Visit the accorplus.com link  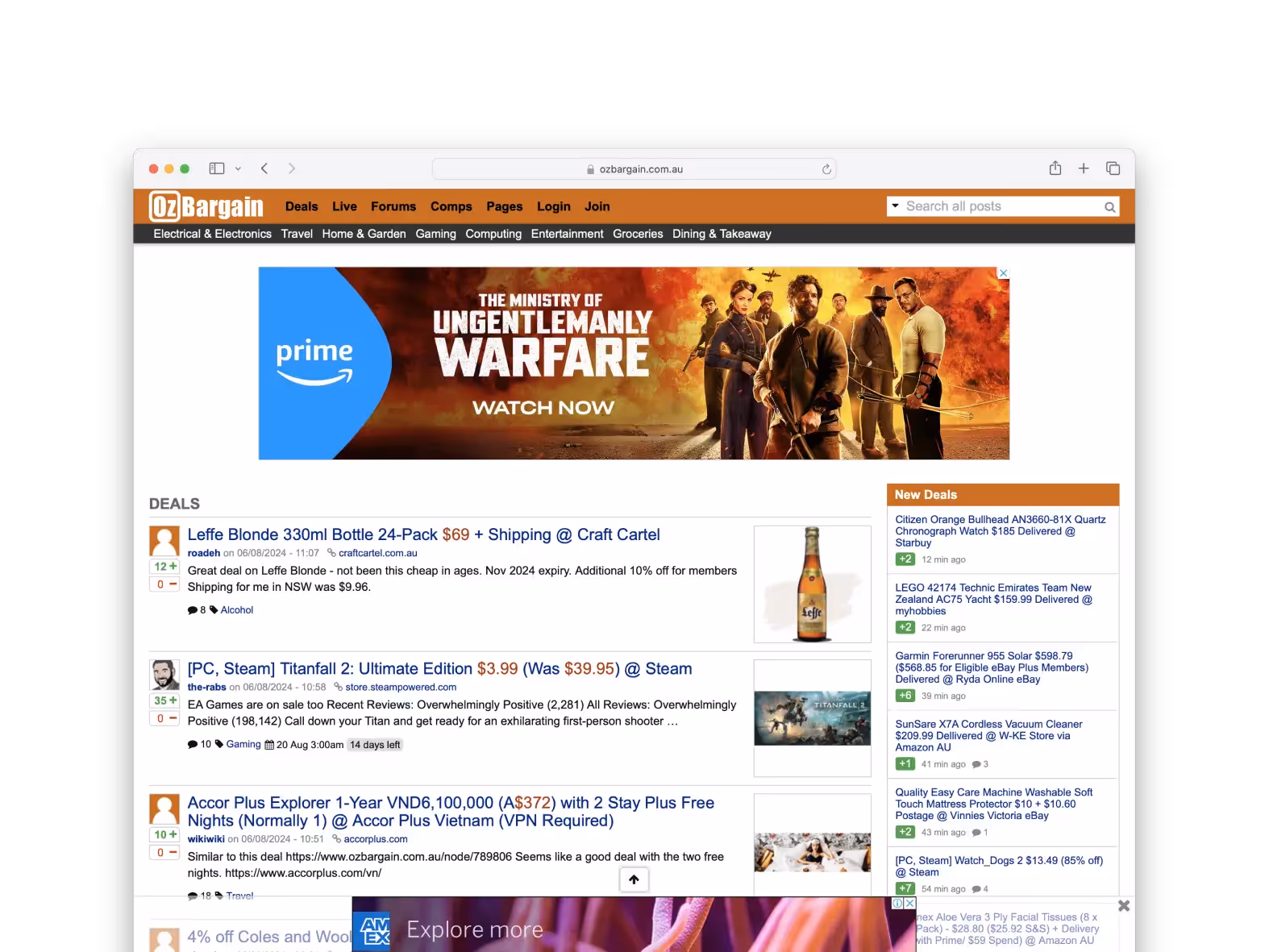pyautogui.click(x=376, y=839)
